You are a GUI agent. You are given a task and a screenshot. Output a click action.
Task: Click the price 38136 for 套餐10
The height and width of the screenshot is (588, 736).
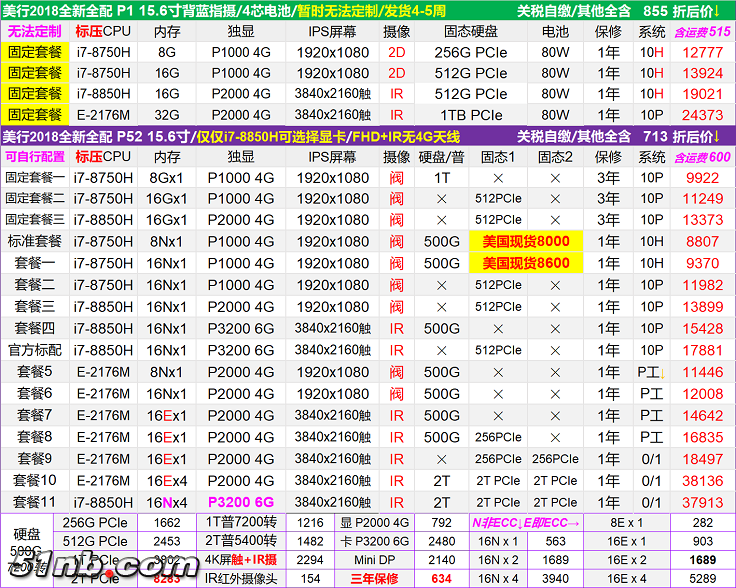point(702,480)
